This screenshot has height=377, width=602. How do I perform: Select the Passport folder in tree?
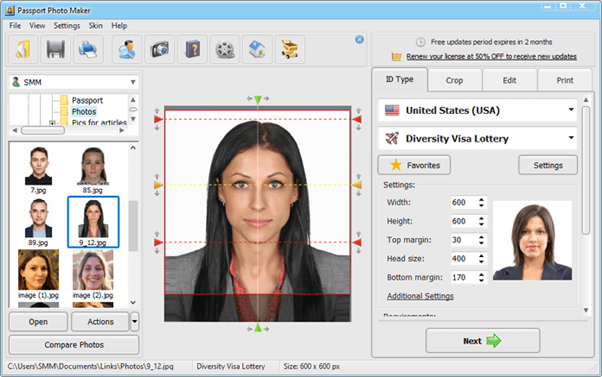(87, 100)
